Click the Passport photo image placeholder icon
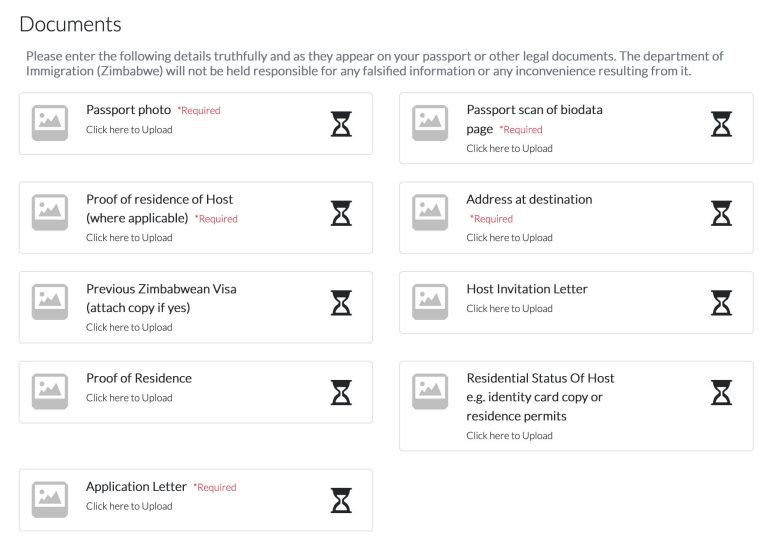The width and height of the screenshot is (768, 544). click(50, 123)
